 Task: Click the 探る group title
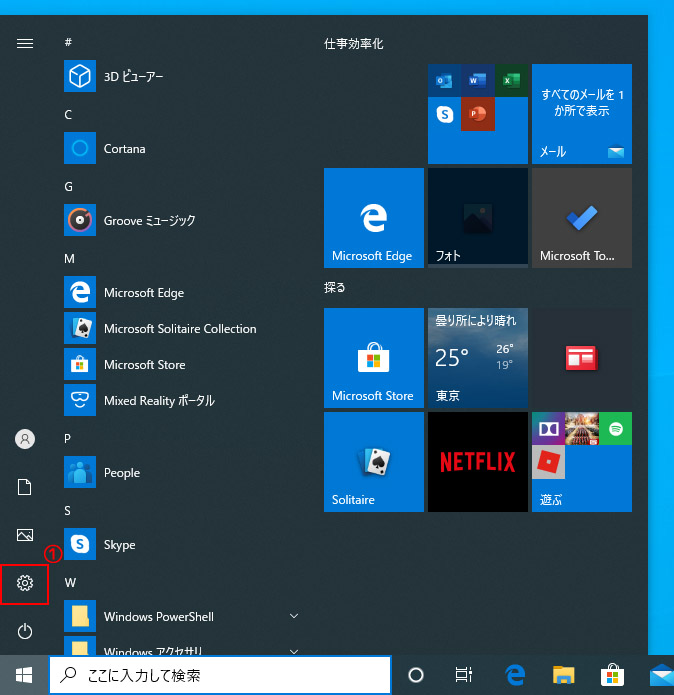coord(335,288)
